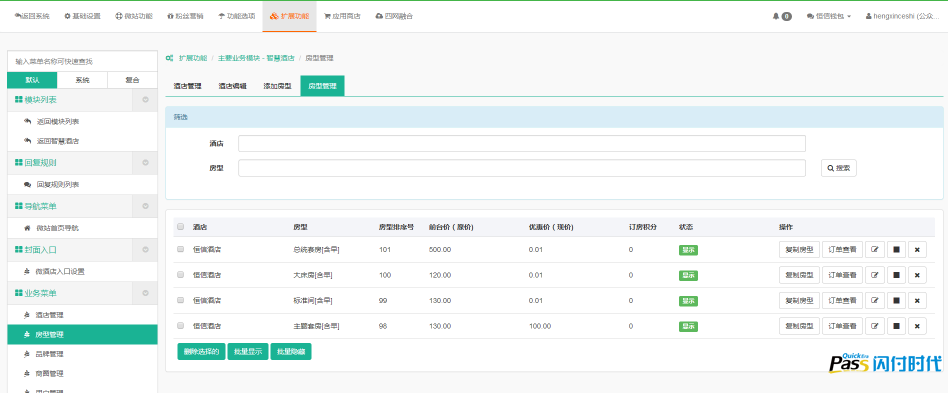Toggle 显示 status badge for 总统套房
The height and width of the screenshot is (393, 948).
tap(688, 250)
